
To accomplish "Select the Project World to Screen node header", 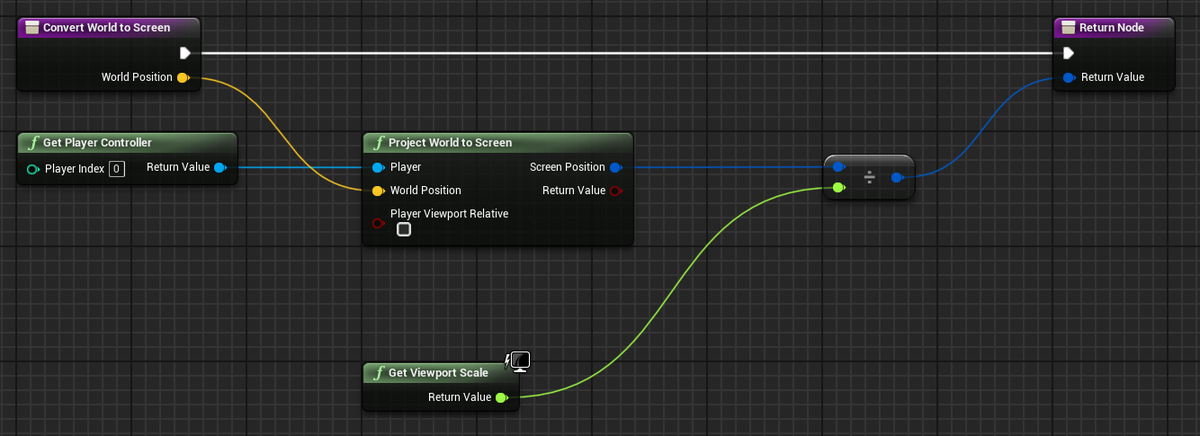I will click(x=497, y=142).
